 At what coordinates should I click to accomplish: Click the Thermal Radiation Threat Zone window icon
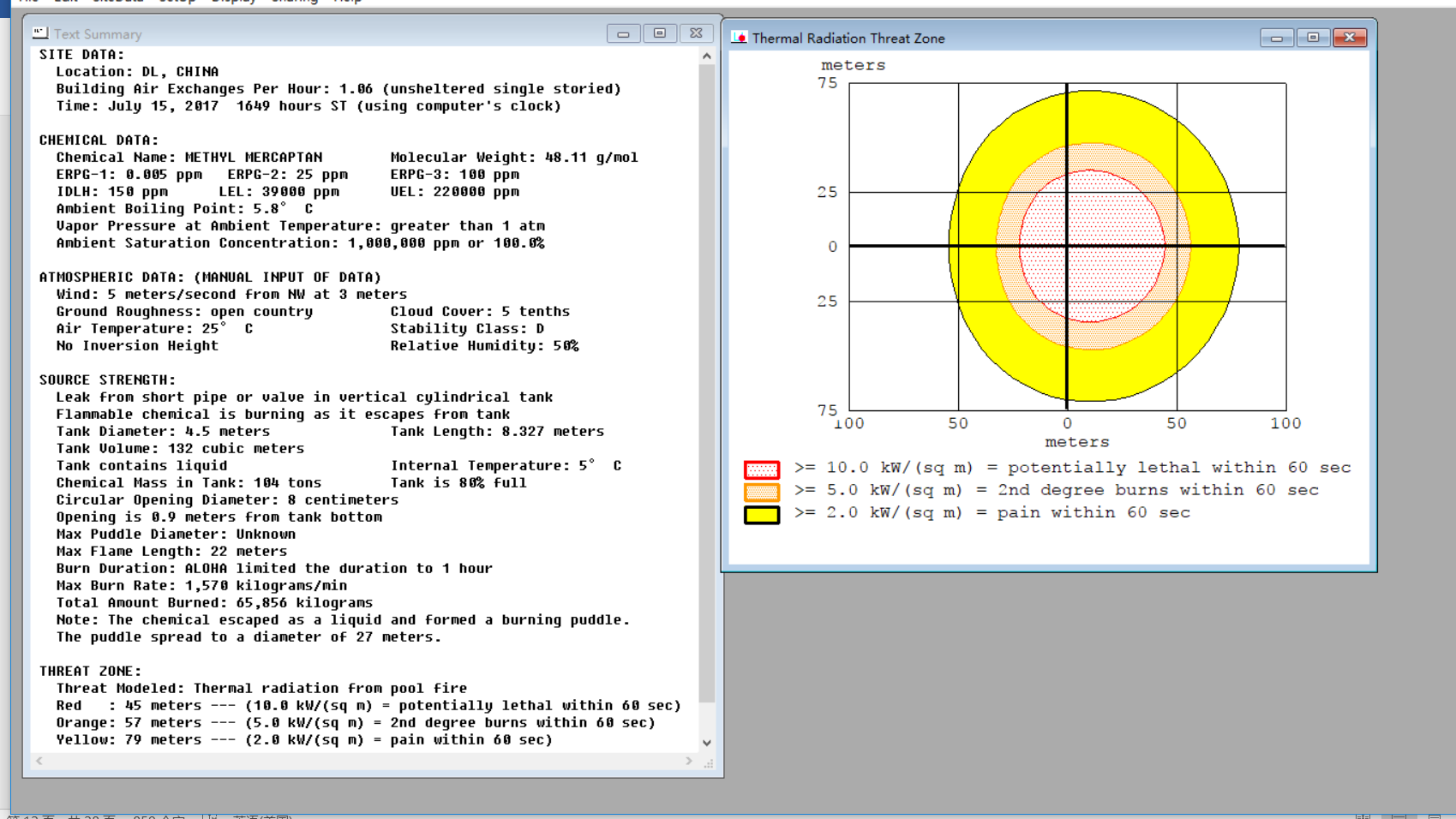click(x=740, y=38)
